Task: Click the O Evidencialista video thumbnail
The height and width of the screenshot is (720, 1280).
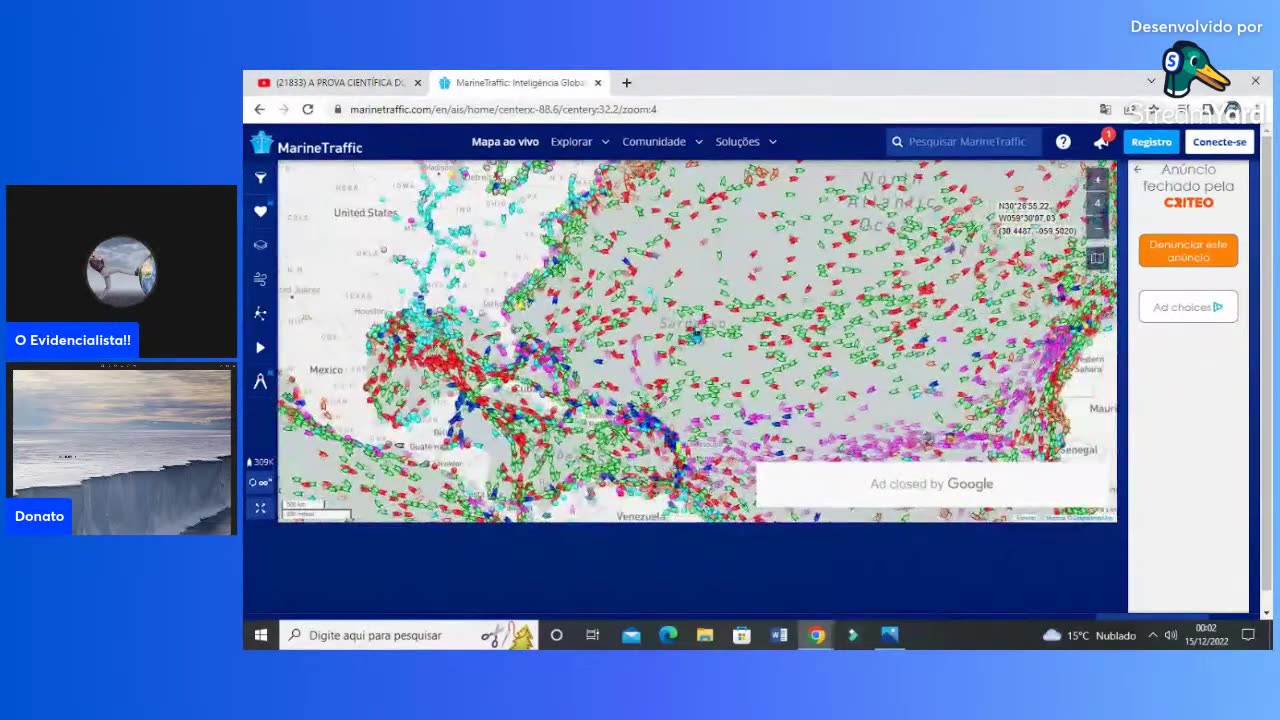Action: (122, 271)
